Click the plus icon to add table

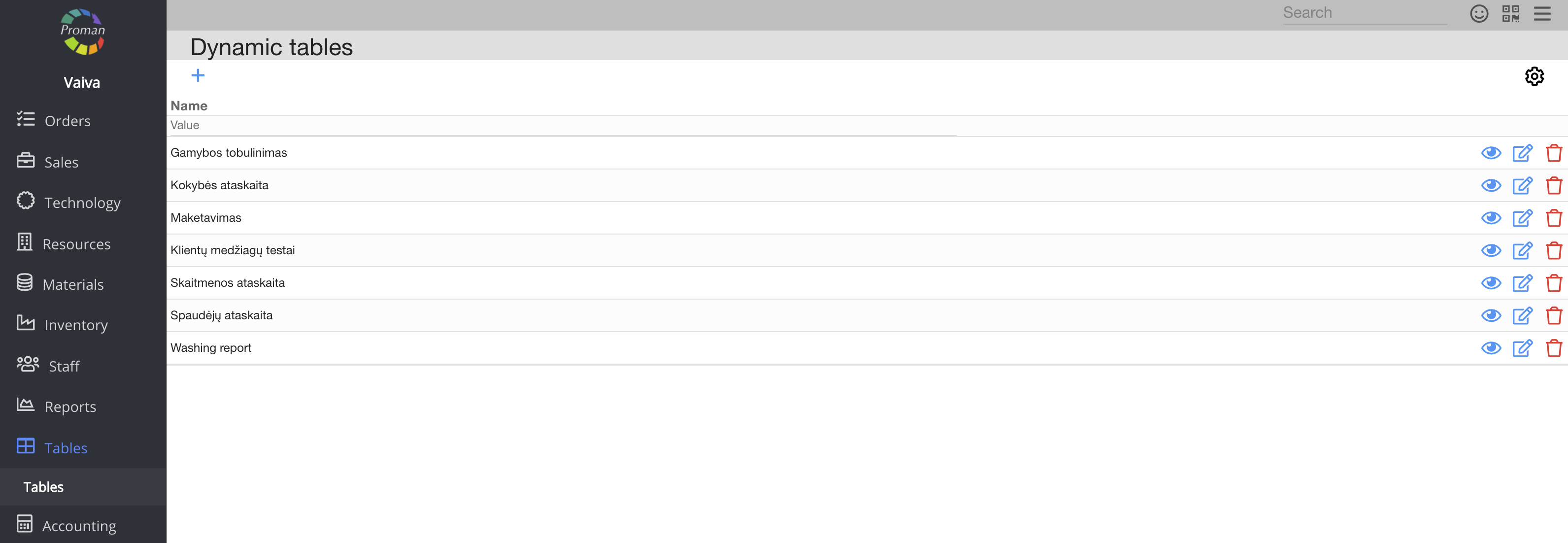pos(198,75)
